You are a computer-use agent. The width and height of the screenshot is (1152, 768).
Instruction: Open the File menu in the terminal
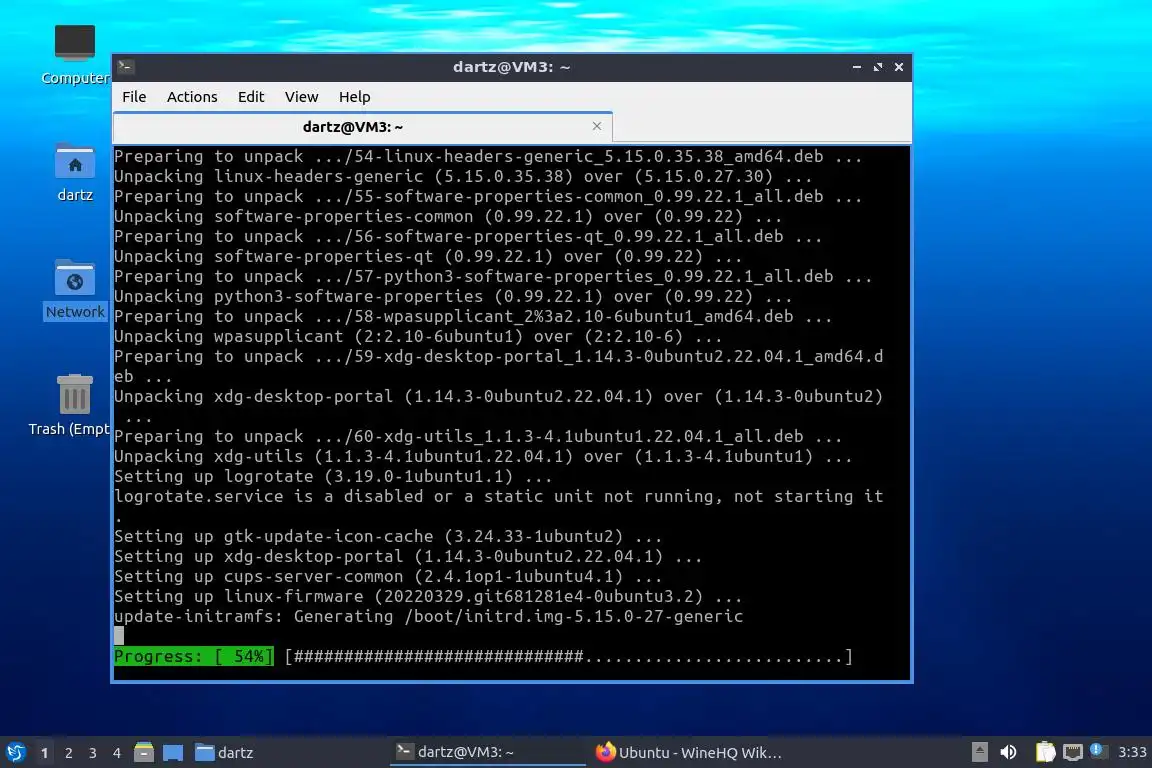pos(134,97)
